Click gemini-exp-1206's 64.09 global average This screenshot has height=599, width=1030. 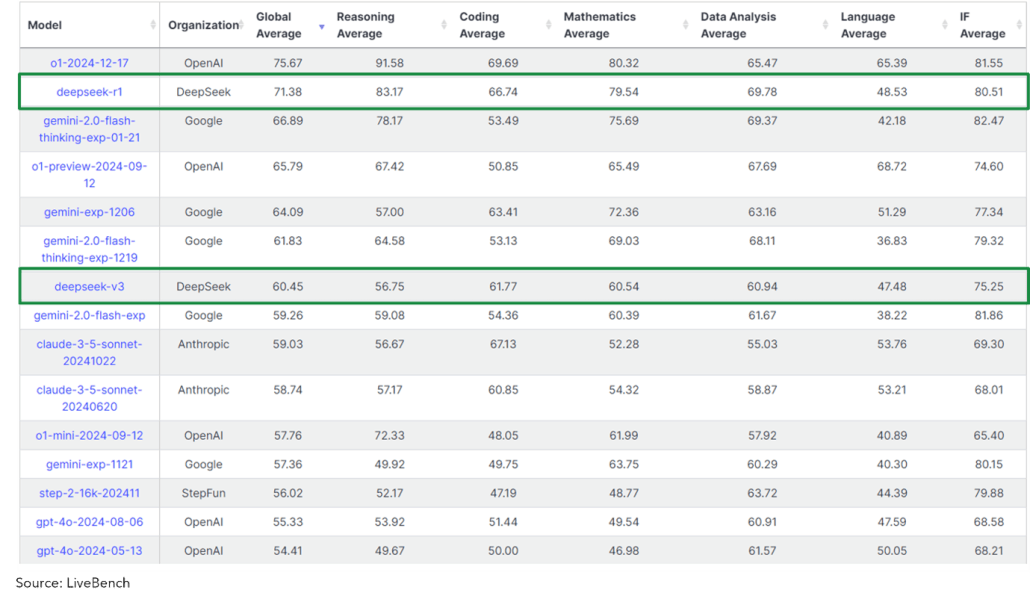[288, 212]
